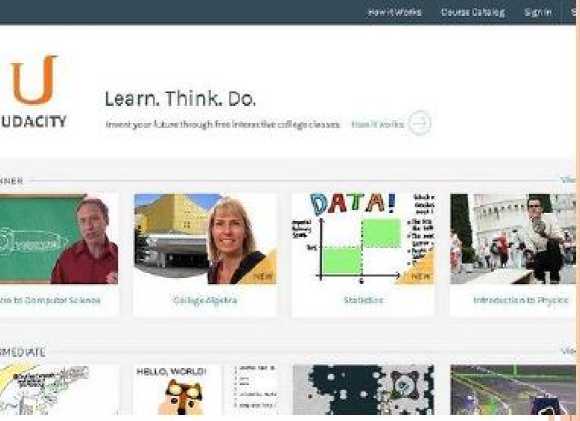Click the Intro to Computer Science title text
Image resolution: width=580 pixels, height=421 pixels.
coord(50,300)
